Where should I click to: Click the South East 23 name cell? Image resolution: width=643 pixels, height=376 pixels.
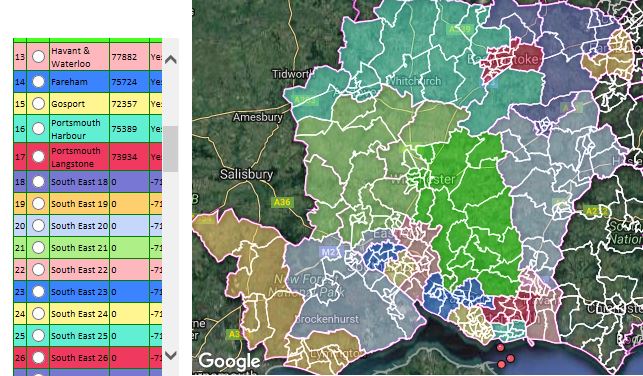pyautogui.click(x=80, y=292)
